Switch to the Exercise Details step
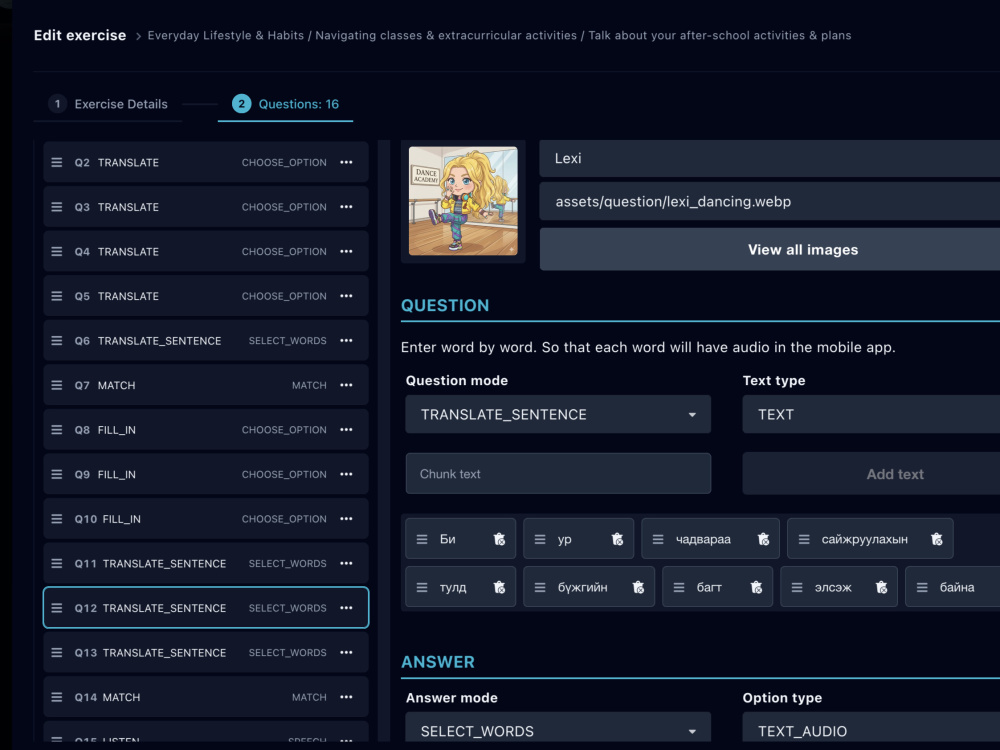The image size is (1000, 750). pyautogui.click(x=108, y=104)
